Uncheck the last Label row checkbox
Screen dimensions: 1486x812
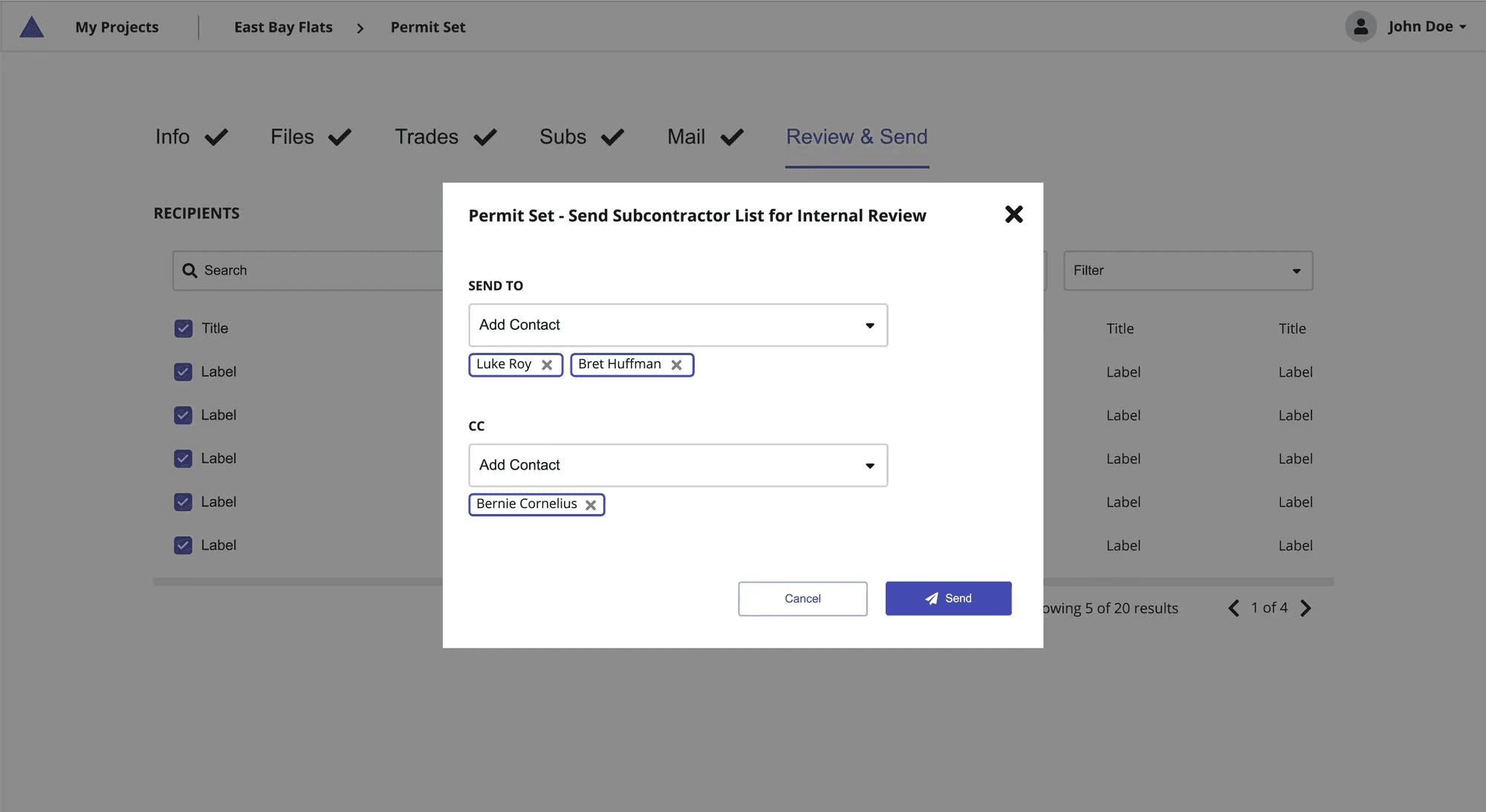point(183,545)
